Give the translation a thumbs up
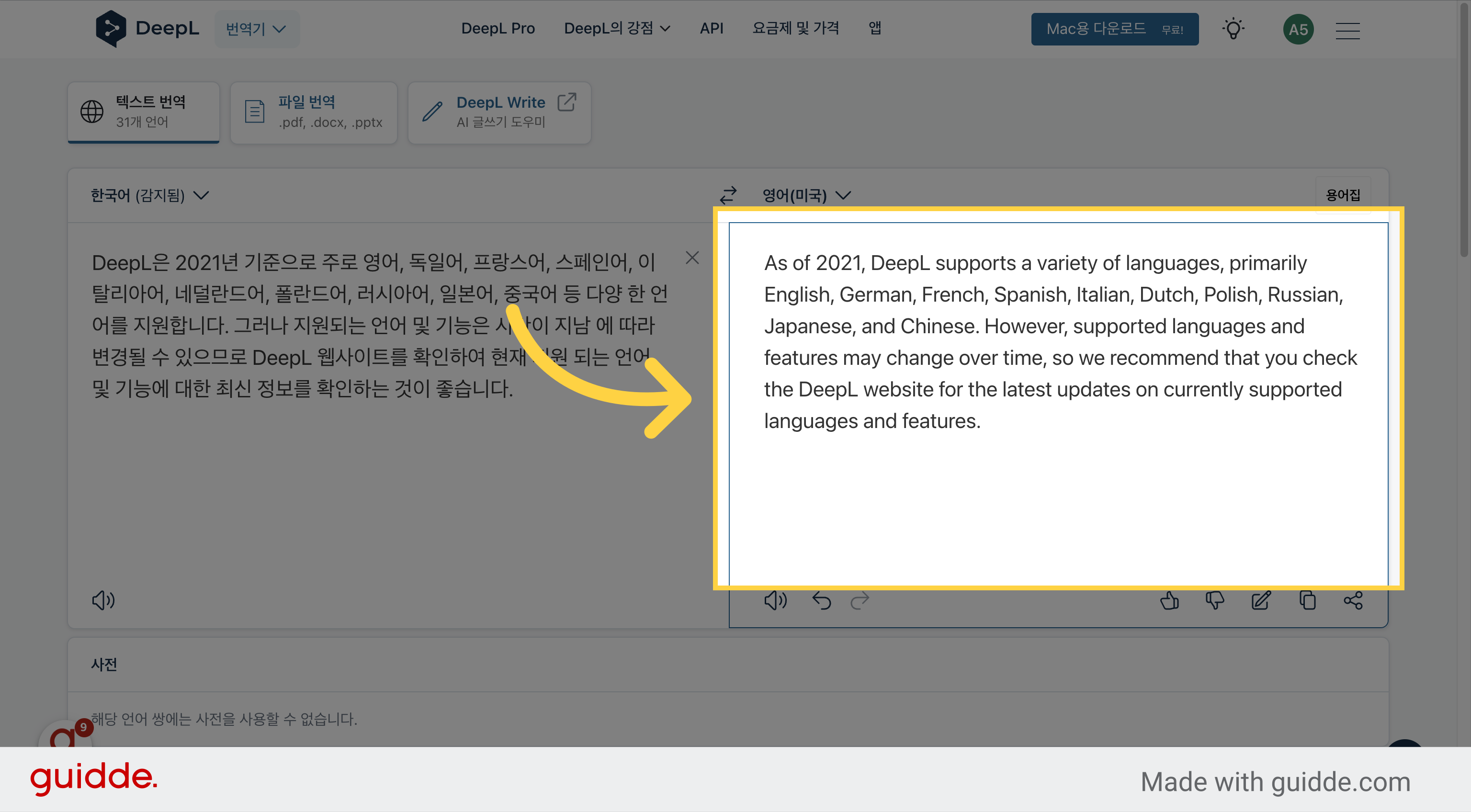 (1169, 600)
